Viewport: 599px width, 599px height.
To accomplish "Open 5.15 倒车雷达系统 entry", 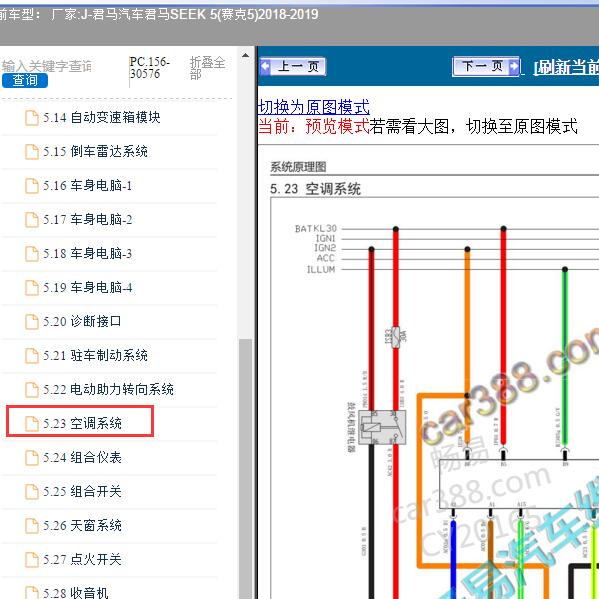I will click(95, 152).
